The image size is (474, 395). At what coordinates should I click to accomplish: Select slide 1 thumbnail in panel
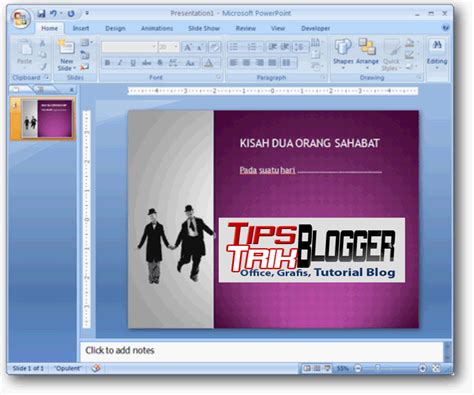click(43, 119)
